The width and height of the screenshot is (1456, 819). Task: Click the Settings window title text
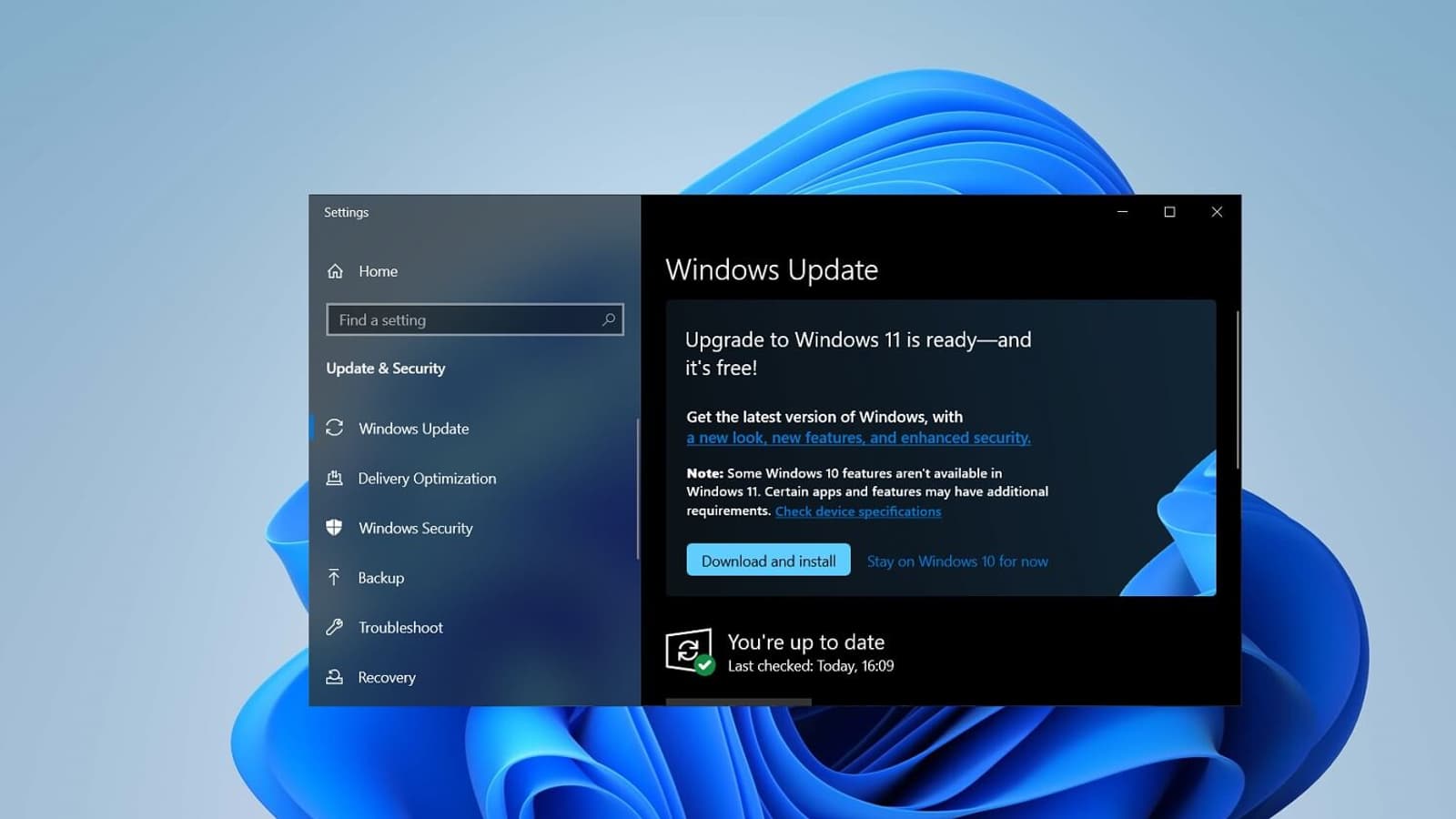click(x=347, y=212)
